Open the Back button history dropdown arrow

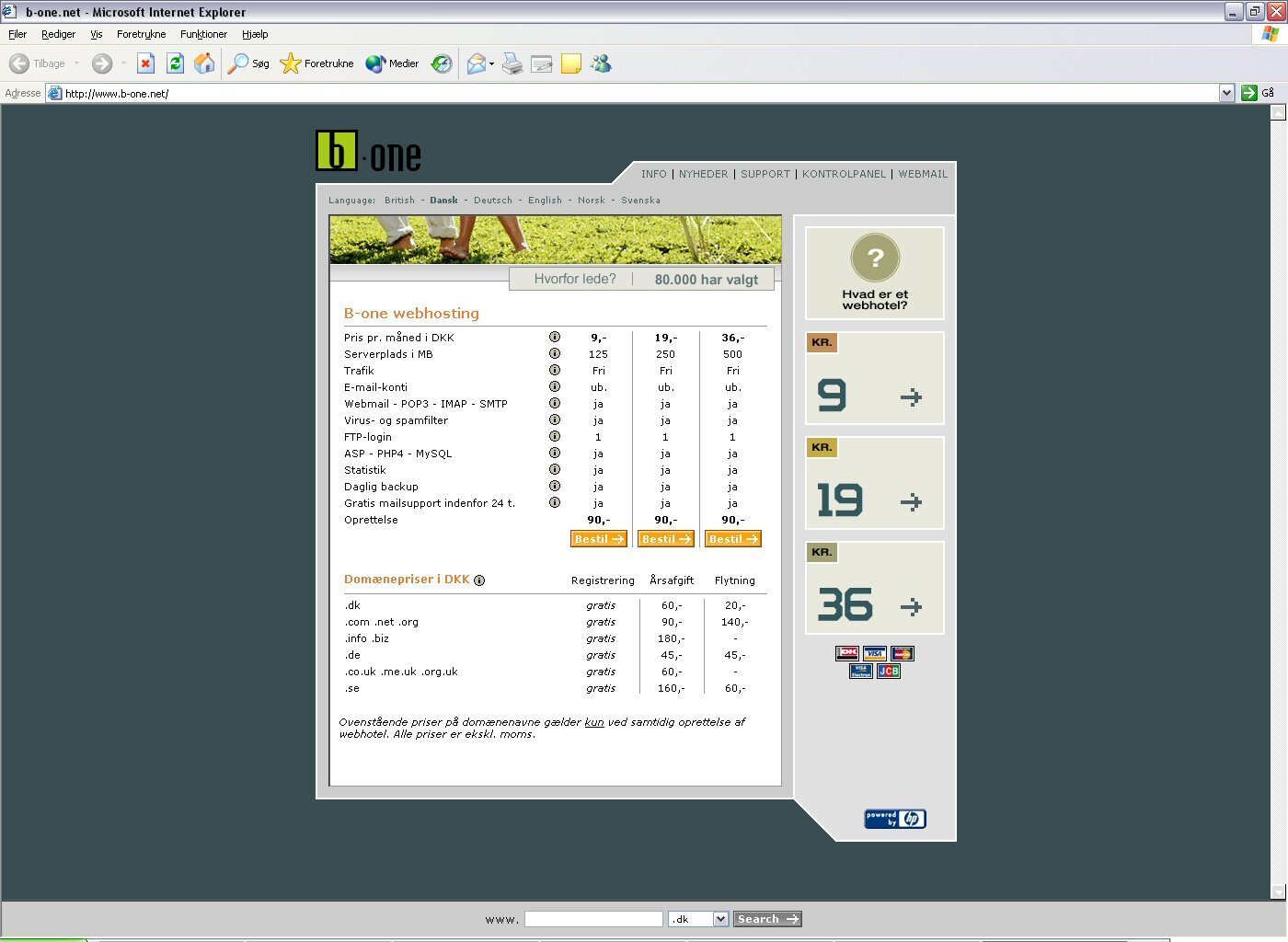[x=76, y=63]
